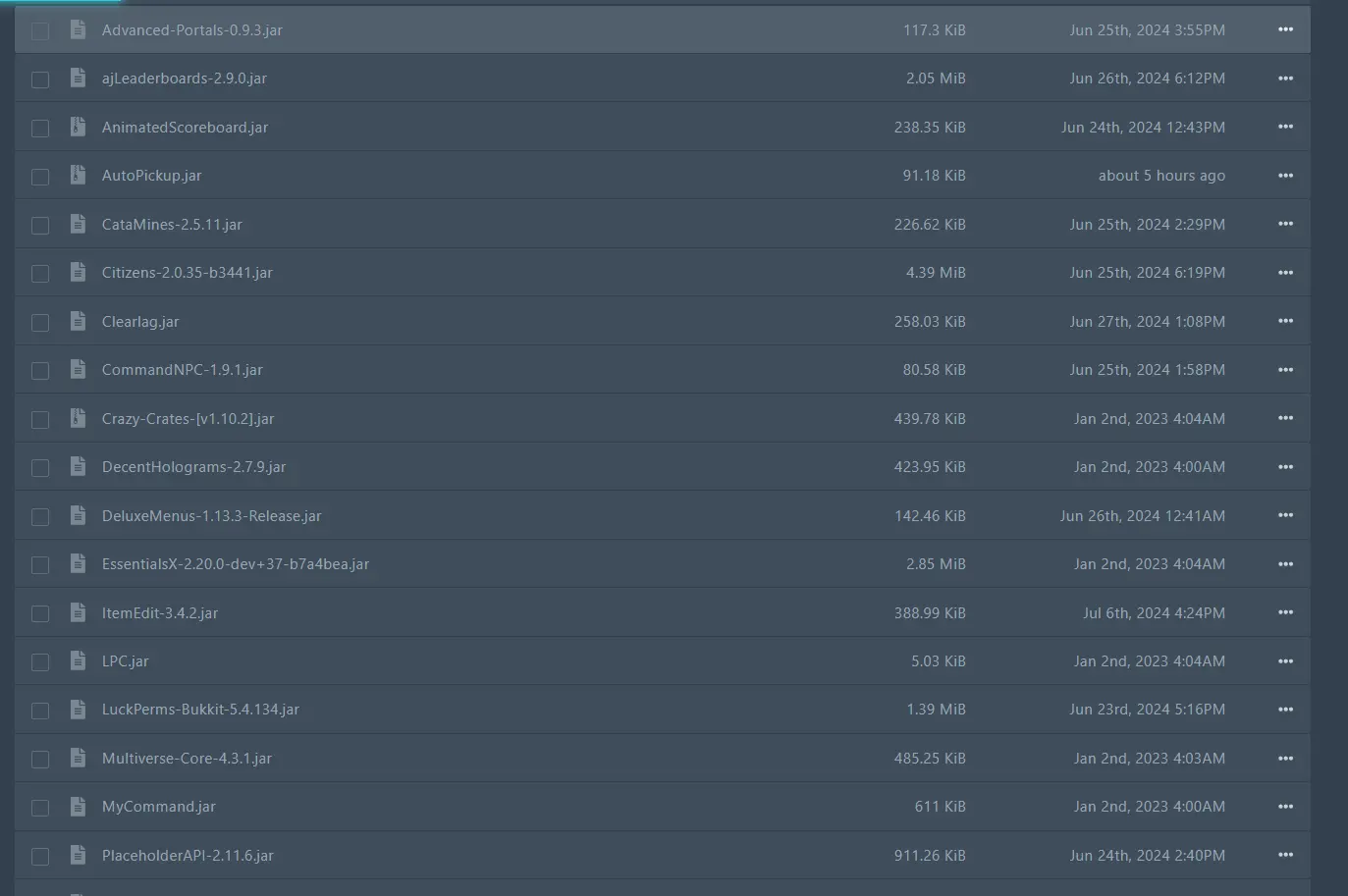Open the options menu for Advanced-Portals-0.9.3.jar

tap(1285, 29)
